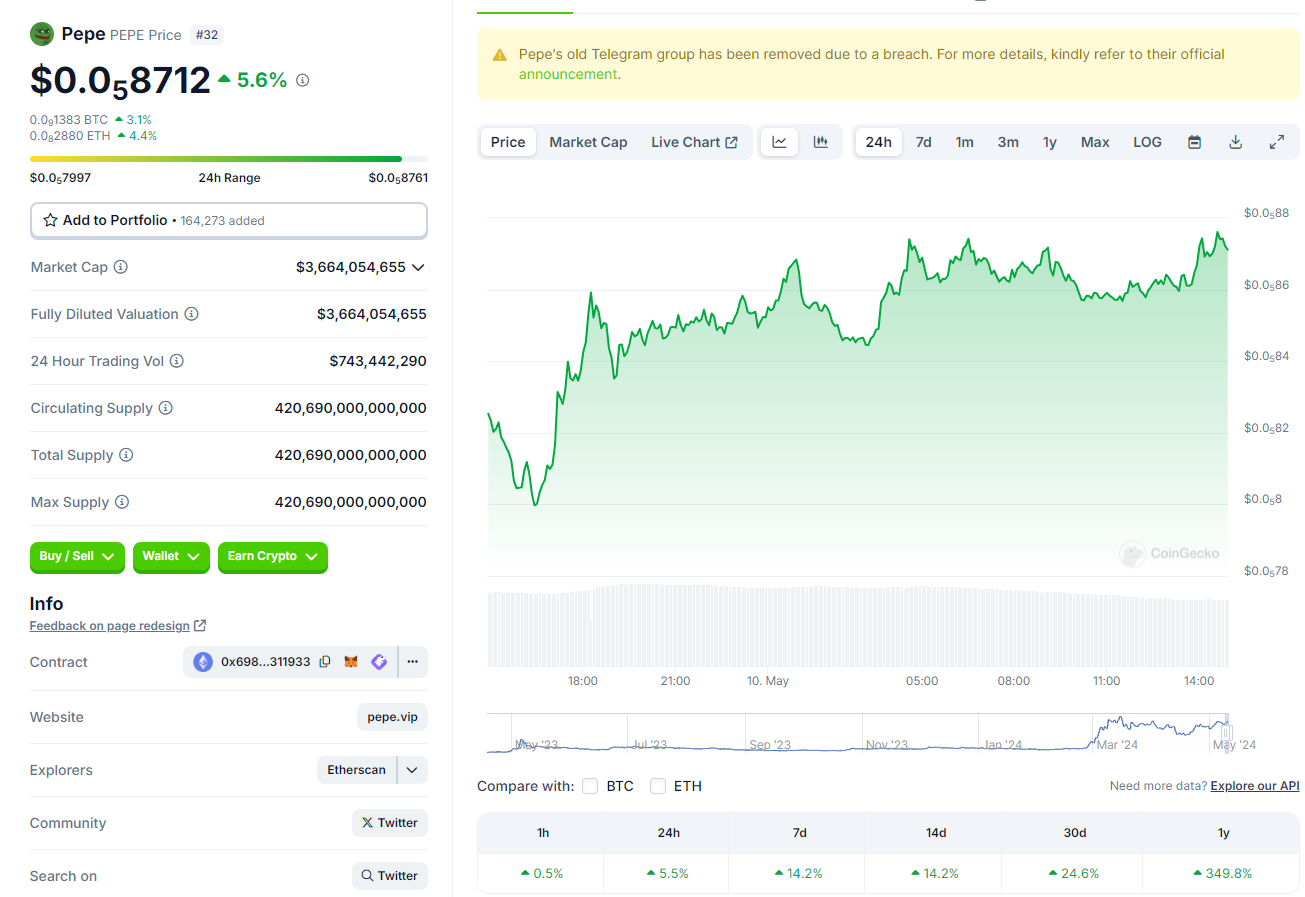Open Feedback on page redesign link
1305x897 pixels.
110,626
